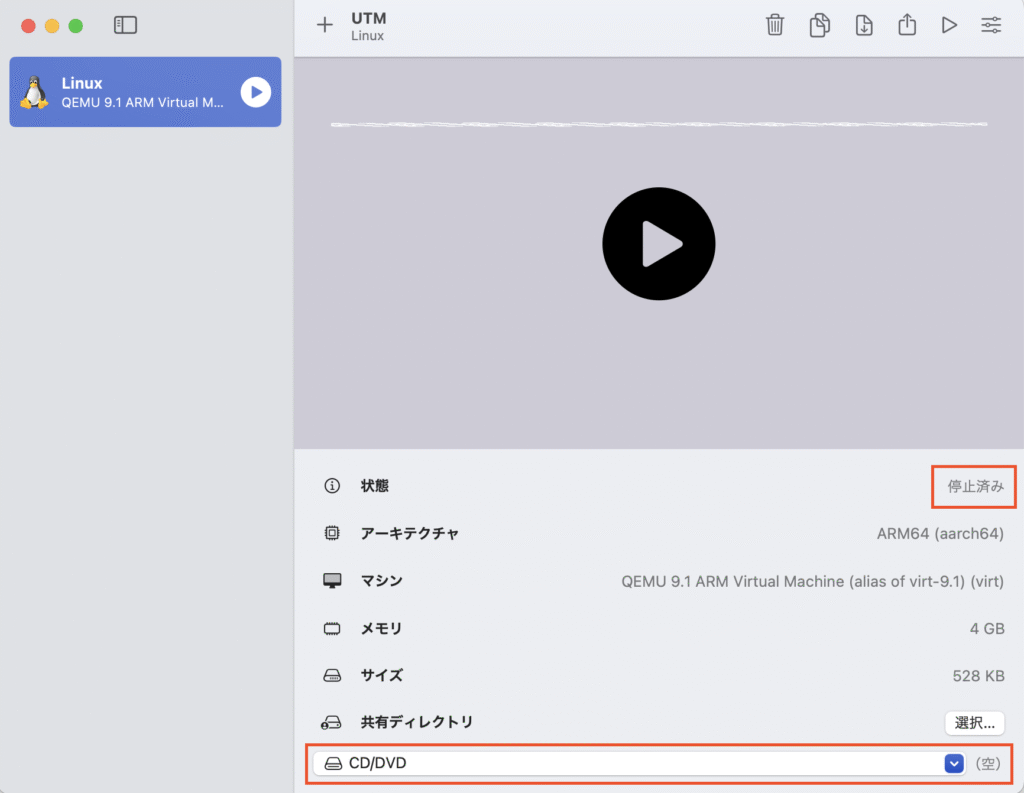
Task: Click the QEMU 9.1 ARM Virtual Machine value
Action: pos(812,581)
